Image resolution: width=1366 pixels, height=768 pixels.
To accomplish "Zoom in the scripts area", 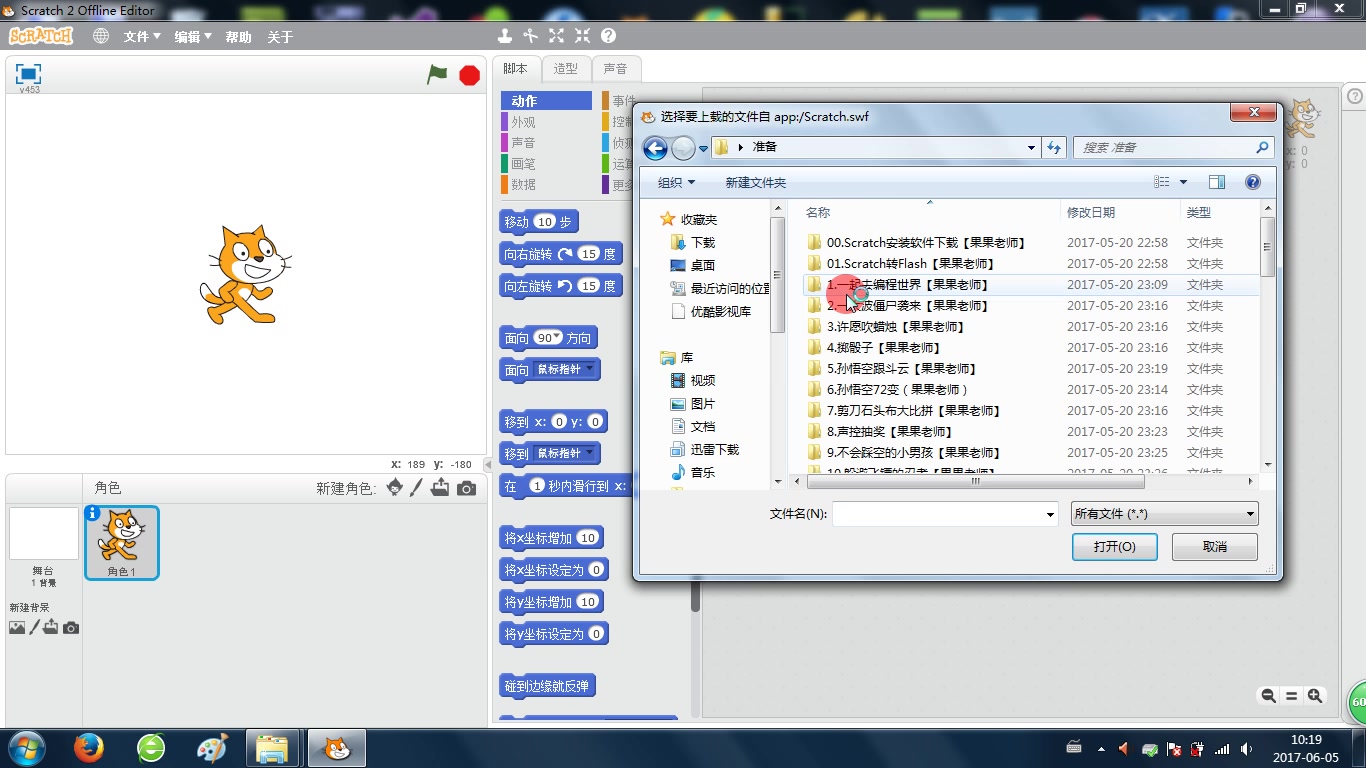I will point(1315,696).
